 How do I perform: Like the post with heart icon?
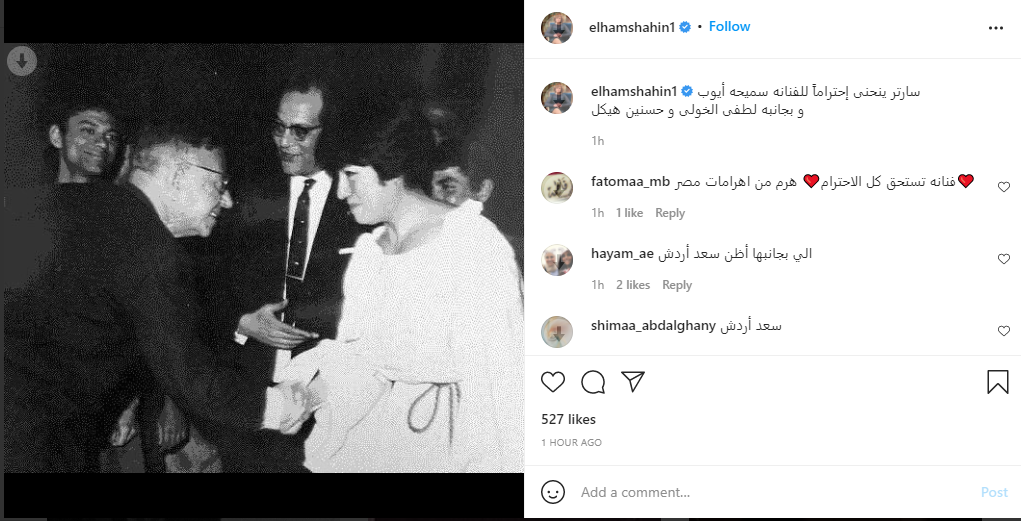click(x=553, y=382)
